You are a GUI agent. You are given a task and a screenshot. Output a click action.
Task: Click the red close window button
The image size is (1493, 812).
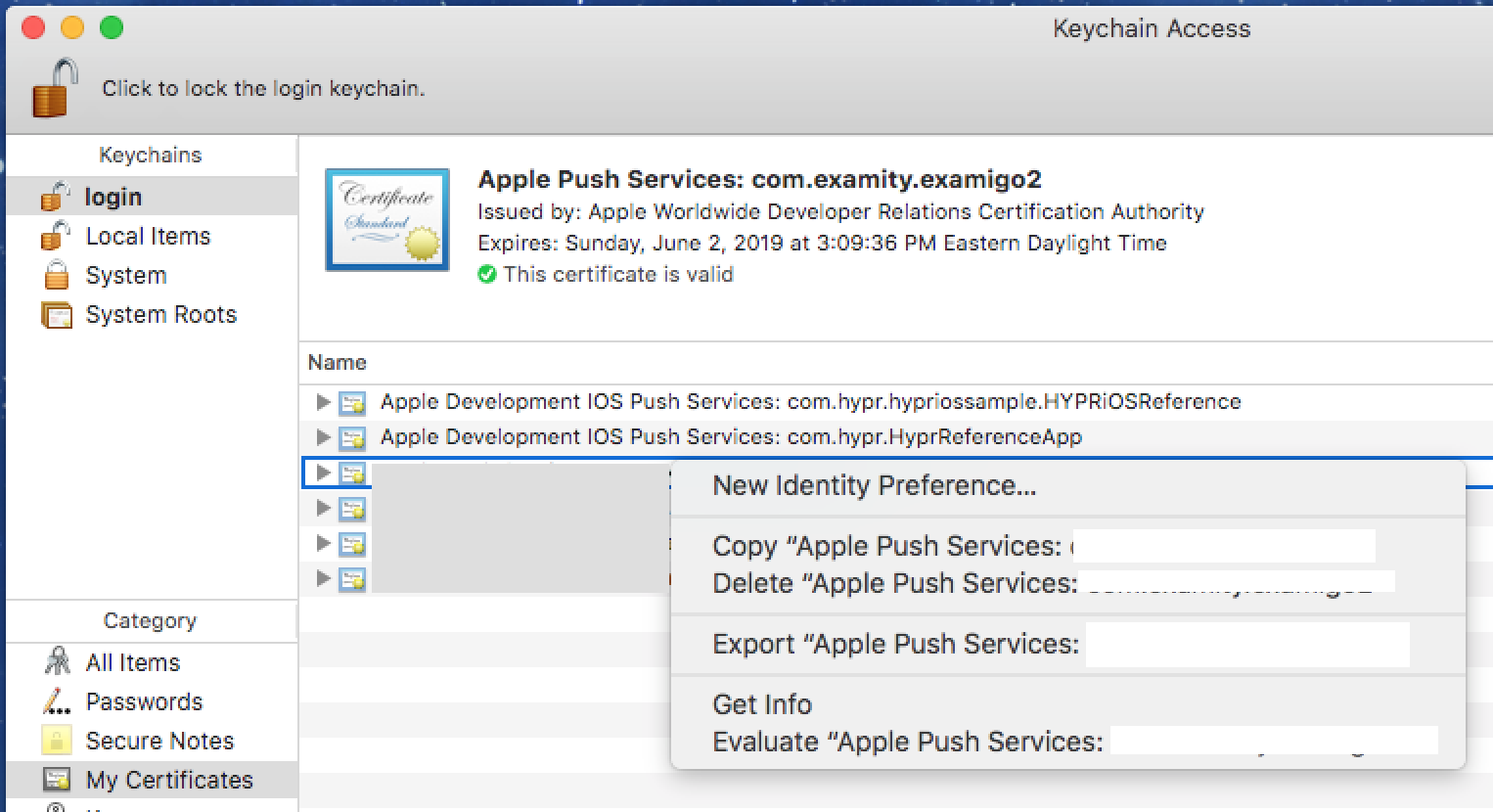[33, 27]
